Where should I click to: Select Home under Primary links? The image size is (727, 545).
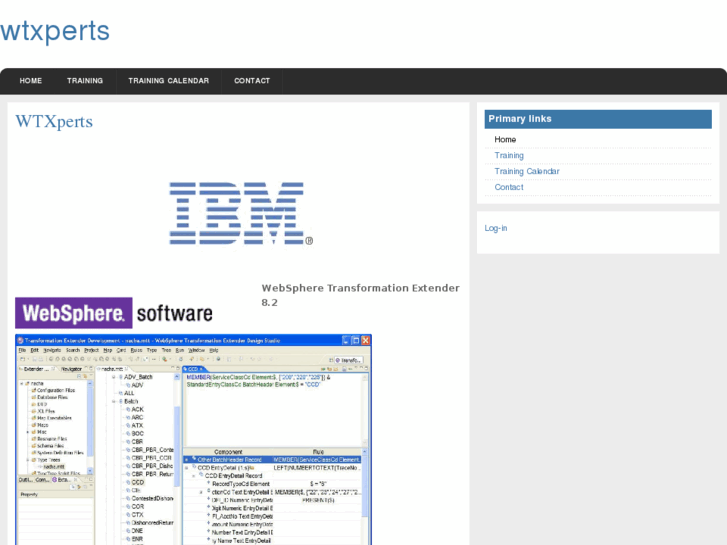(x=505, y=140)
